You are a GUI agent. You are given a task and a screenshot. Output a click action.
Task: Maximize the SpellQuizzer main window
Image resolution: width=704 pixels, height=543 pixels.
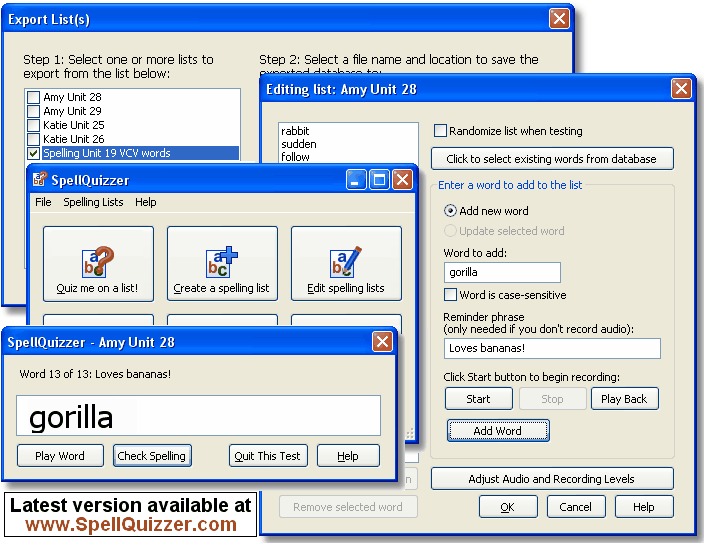379,180
